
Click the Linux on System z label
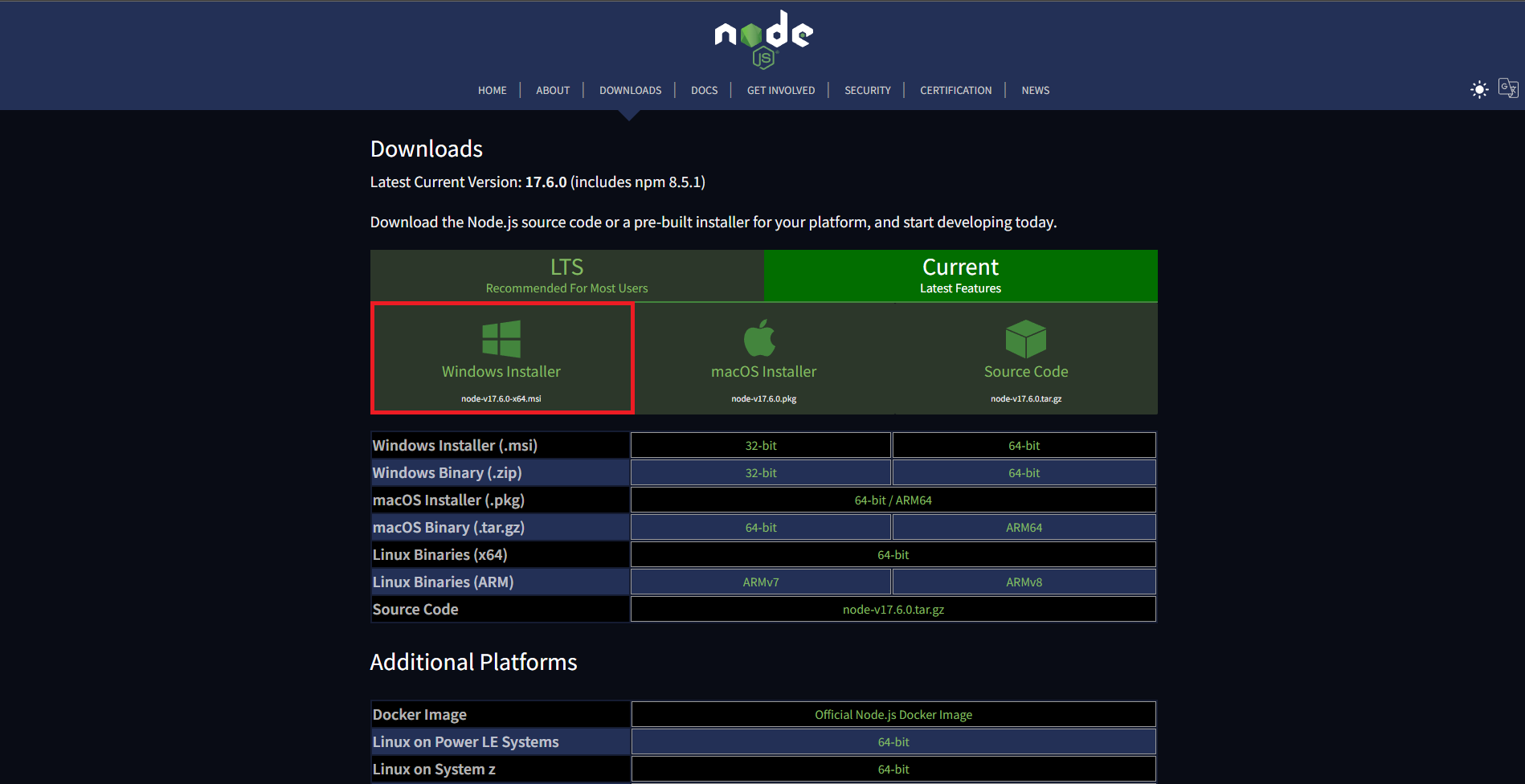[434, 769]
